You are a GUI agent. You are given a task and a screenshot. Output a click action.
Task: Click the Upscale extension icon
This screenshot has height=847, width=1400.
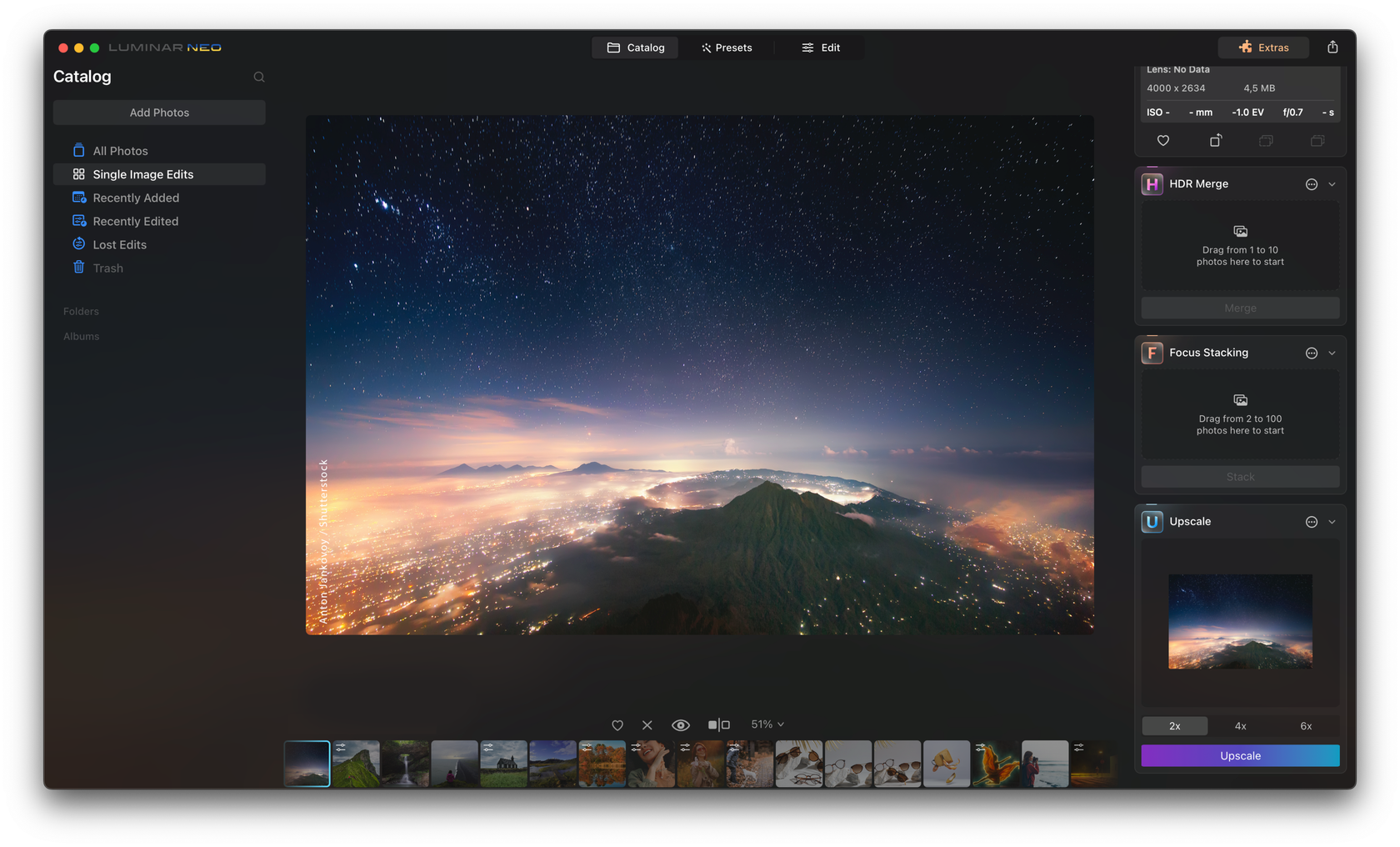point(1152,521)
